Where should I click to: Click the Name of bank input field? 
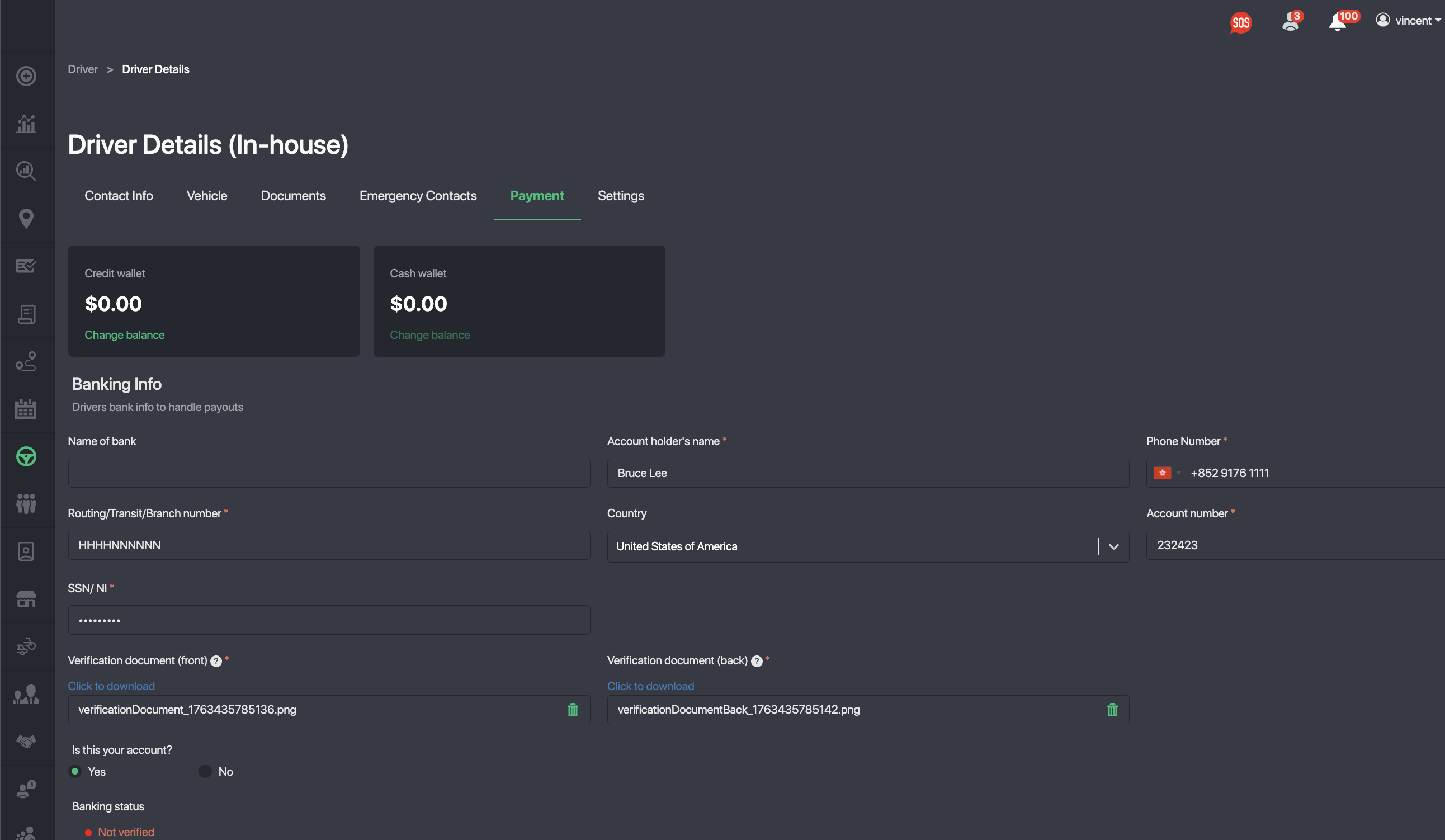coord(329,473)
